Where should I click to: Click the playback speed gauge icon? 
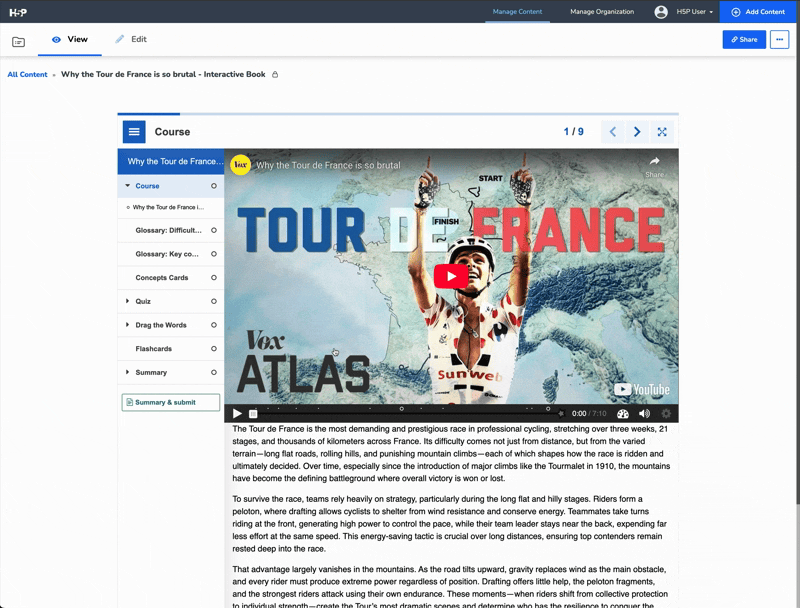tap(621, 411)
